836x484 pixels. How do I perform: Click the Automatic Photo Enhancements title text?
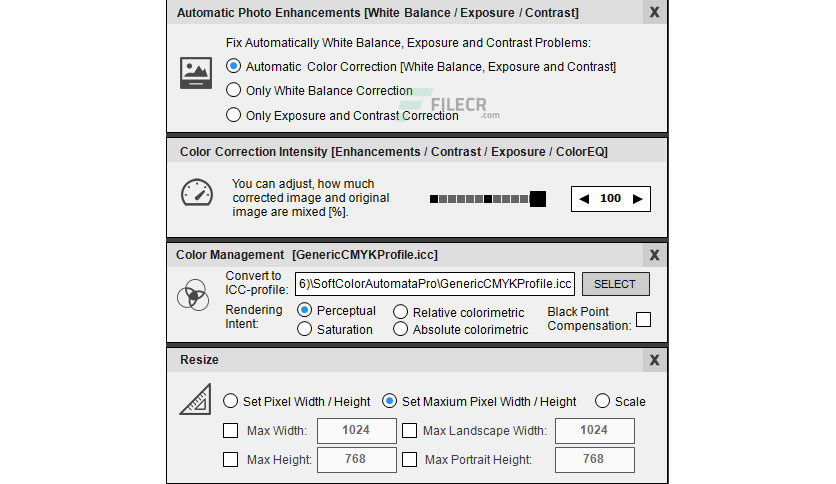[377, 13]
